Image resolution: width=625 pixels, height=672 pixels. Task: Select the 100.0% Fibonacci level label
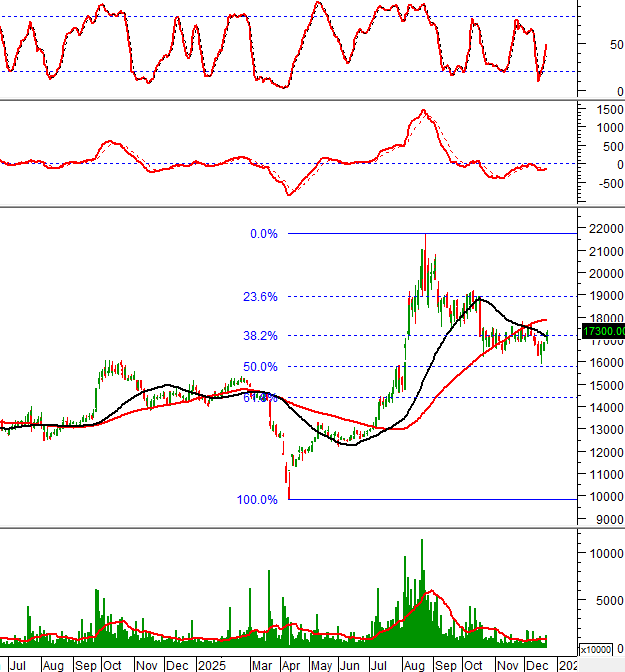(256, 500)
